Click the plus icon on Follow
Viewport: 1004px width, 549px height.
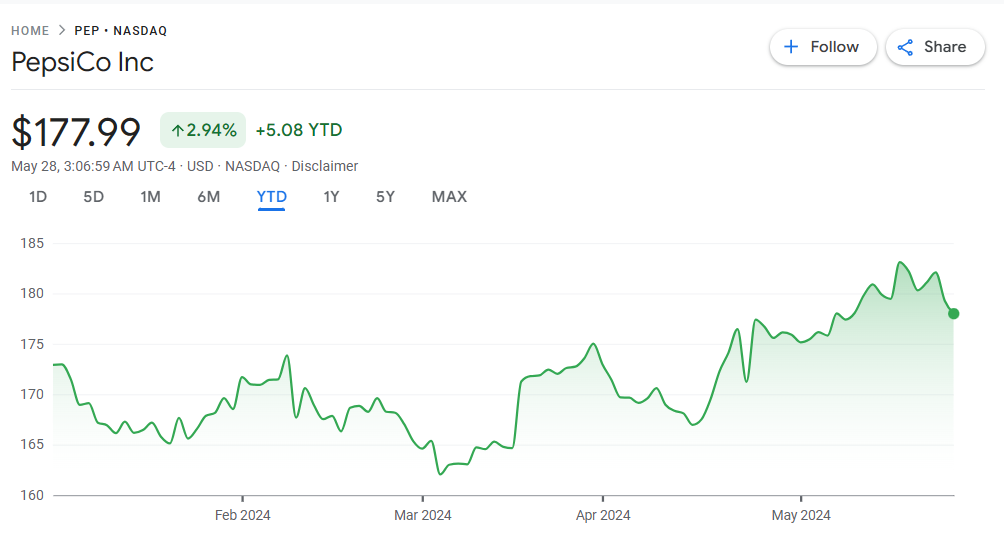coord(791,47)
